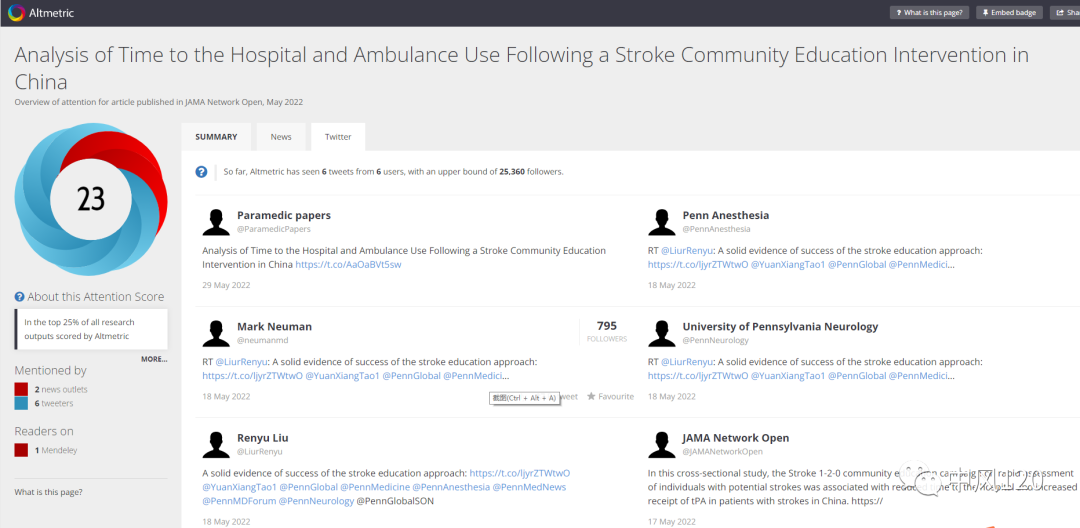Expand MORE under the attention score
The height and width of the screenshot is (528, 1080).
154,359
